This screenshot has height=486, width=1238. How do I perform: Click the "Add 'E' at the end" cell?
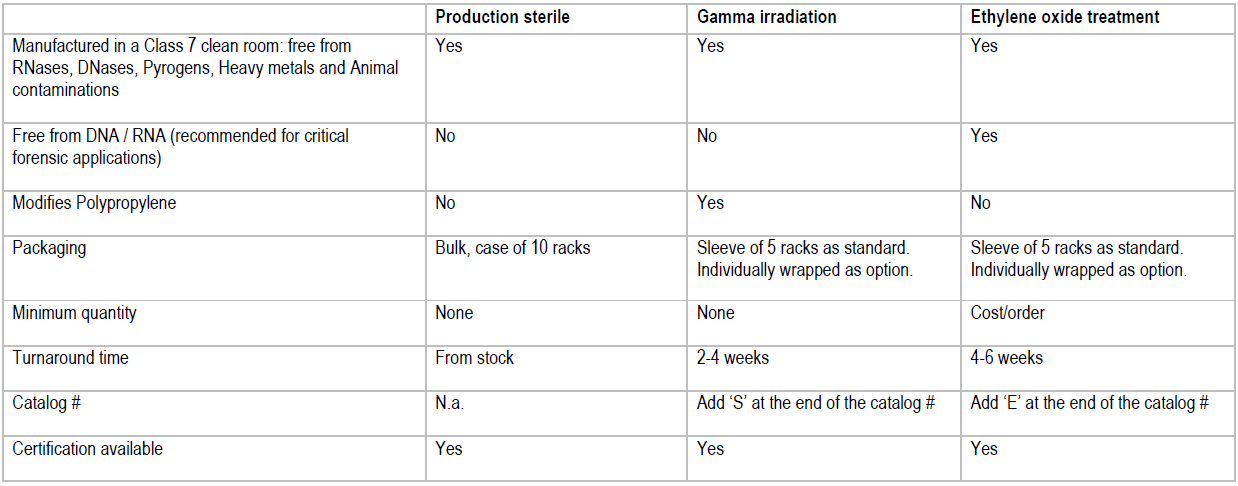tap(1090, 403)
